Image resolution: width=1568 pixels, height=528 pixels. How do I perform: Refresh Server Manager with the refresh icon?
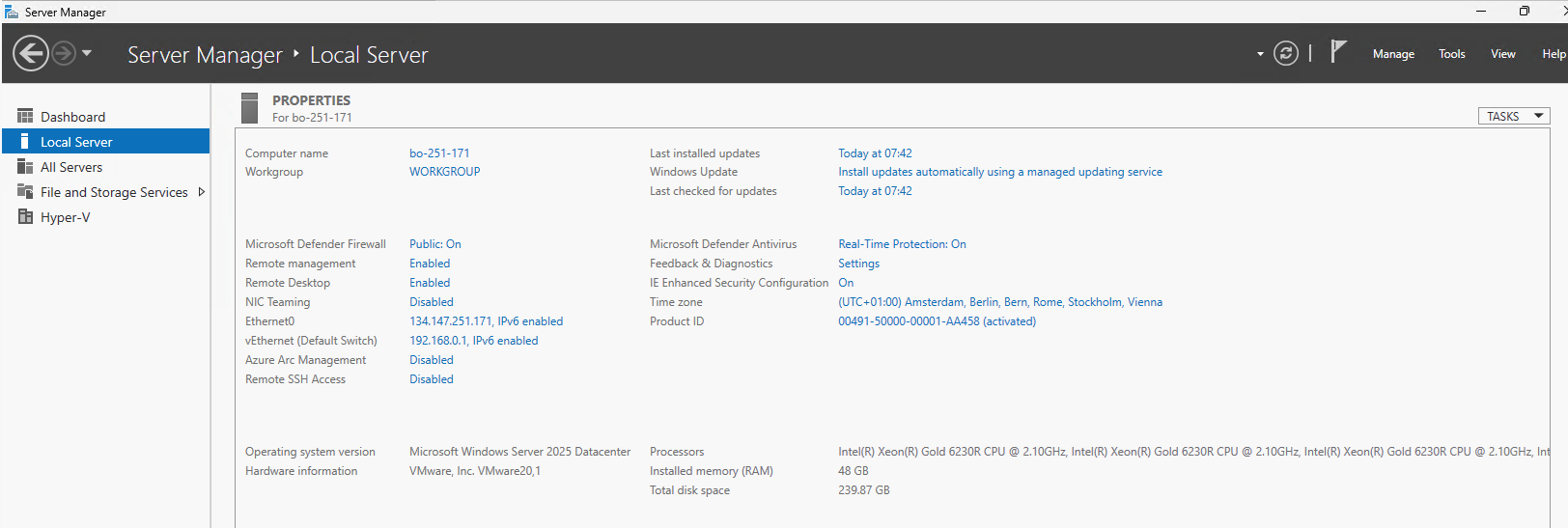click(1286, 53)
